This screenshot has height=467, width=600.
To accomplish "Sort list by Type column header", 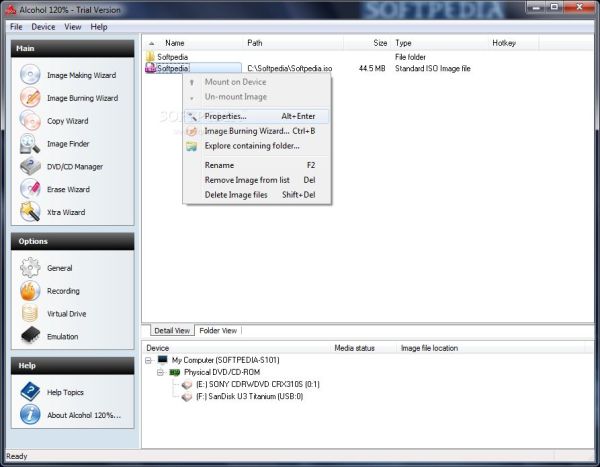I will (x=440, y=43).
